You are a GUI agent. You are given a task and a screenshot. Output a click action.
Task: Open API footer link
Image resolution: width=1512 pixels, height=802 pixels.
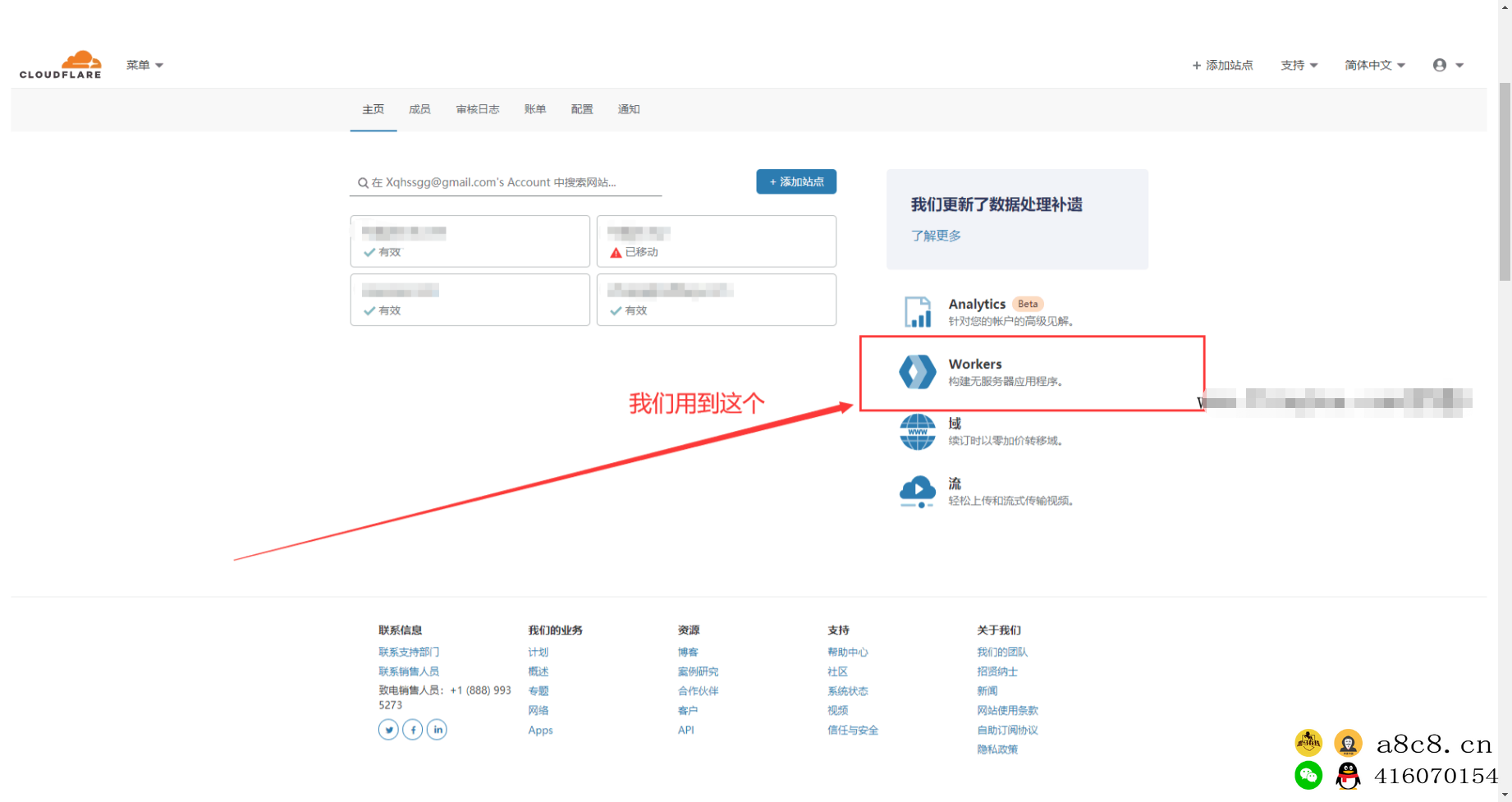(x=686, y=730)
